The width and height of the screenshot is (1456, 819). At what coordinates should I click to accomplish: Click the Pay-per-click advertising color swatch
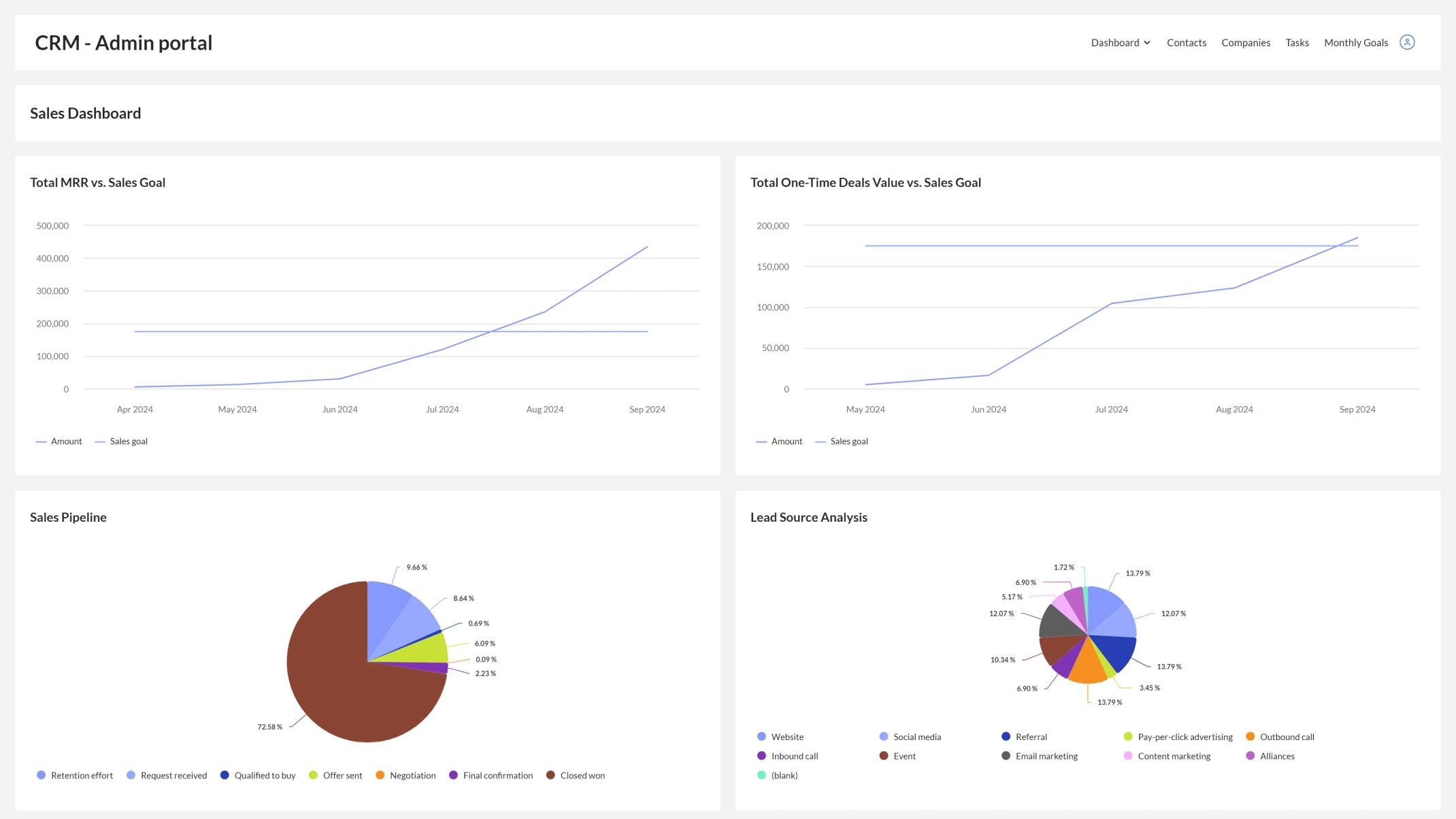(x=1127, y=737)
